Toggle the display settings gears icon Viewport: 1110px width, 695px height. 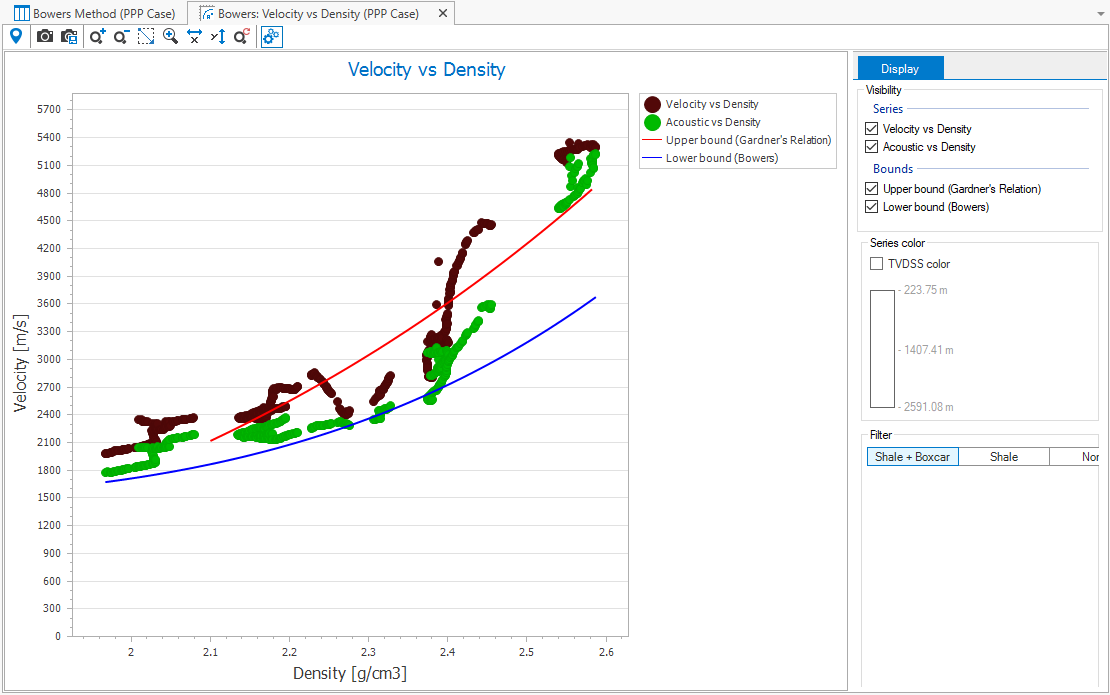coord(272,37)
